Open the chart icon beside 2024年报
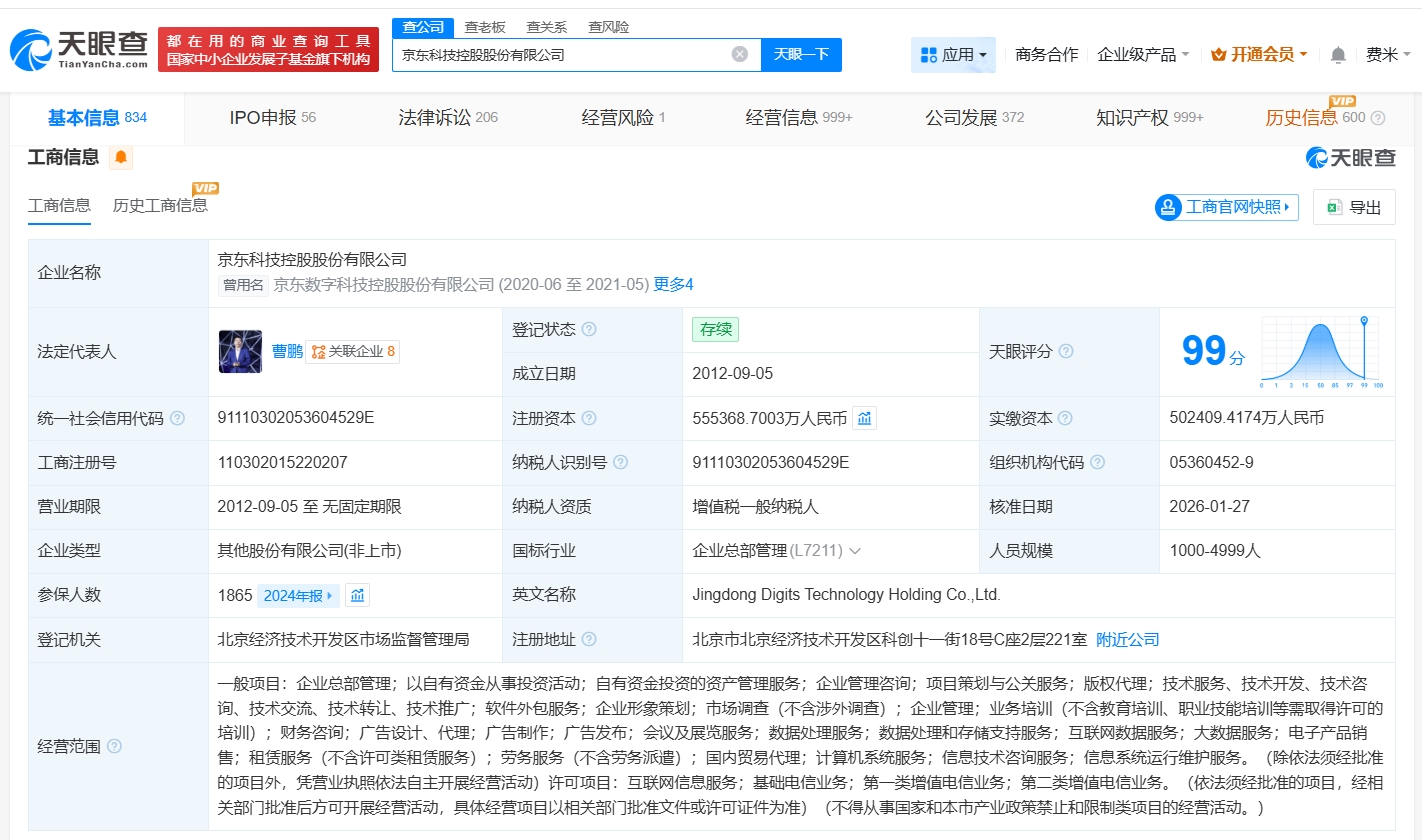The image size is (1422, 840). (358, 596)
